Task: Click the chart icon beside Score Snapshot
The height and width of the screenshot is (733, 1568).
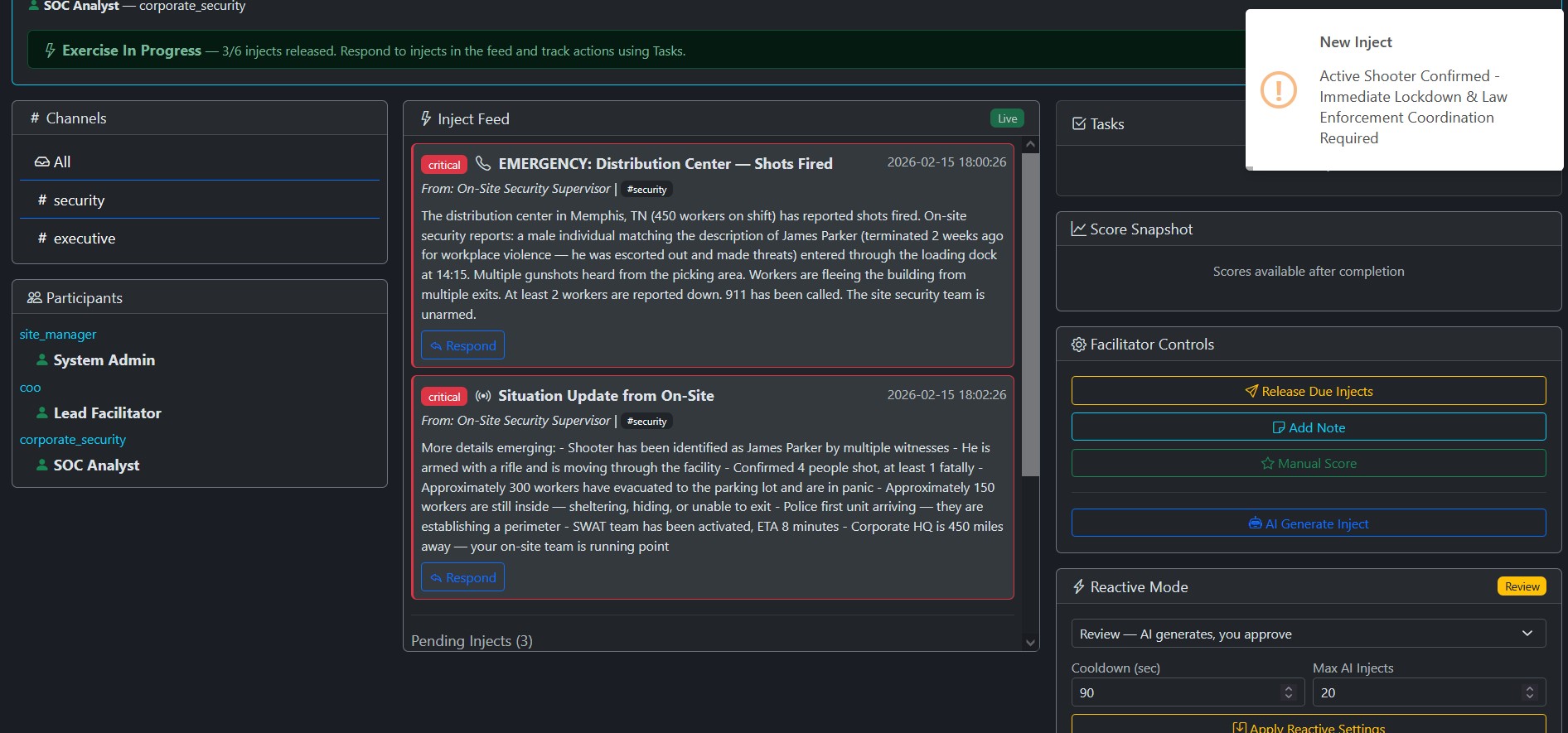Action: tap(1078, 229)
